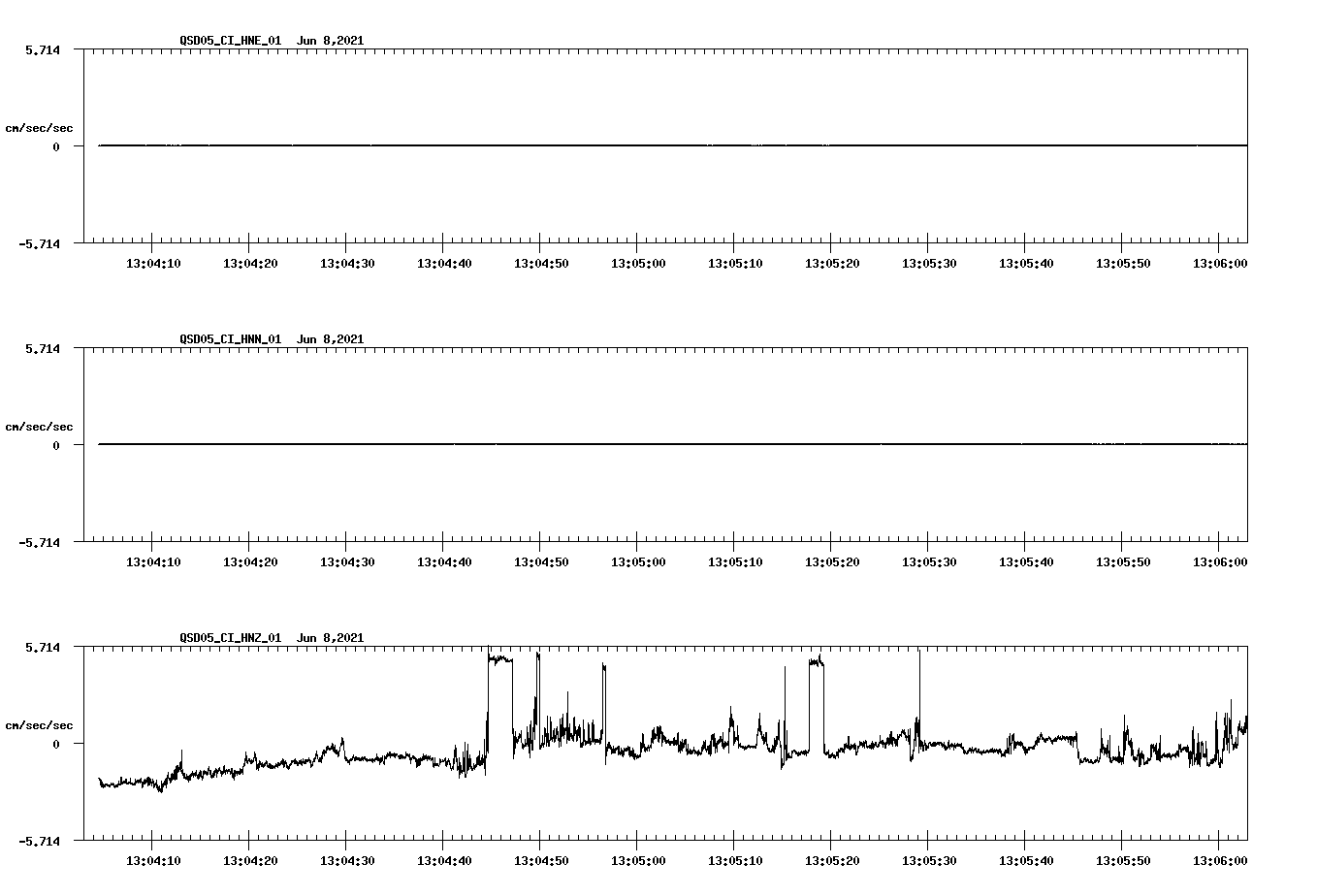
Task: Click the 0 axis label of HNN plot
Action: pyautogui.click(x=56, y=445)
